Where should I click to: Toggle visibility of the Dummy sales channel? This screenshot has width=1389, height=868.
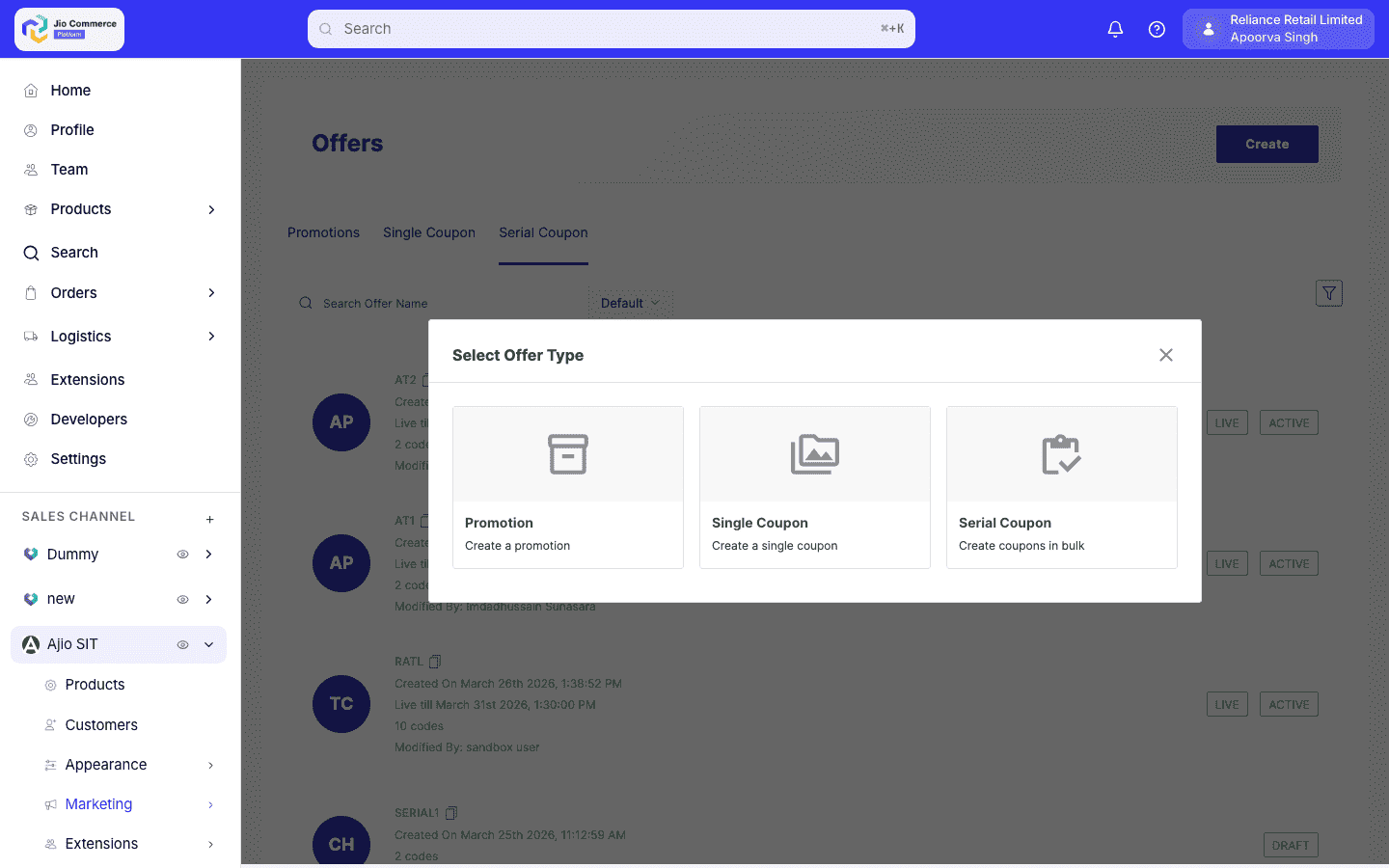click(x=182, y=554)
